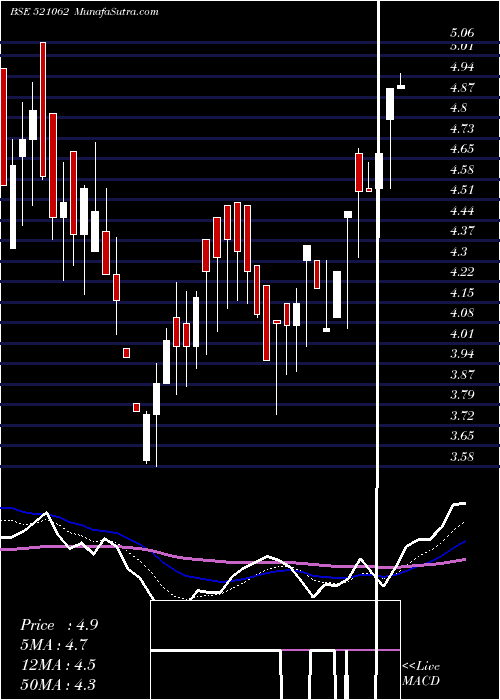The image size is (500, 700).
Task: Click the BSE 521062 ticker label
Action: tap(39, 12)
